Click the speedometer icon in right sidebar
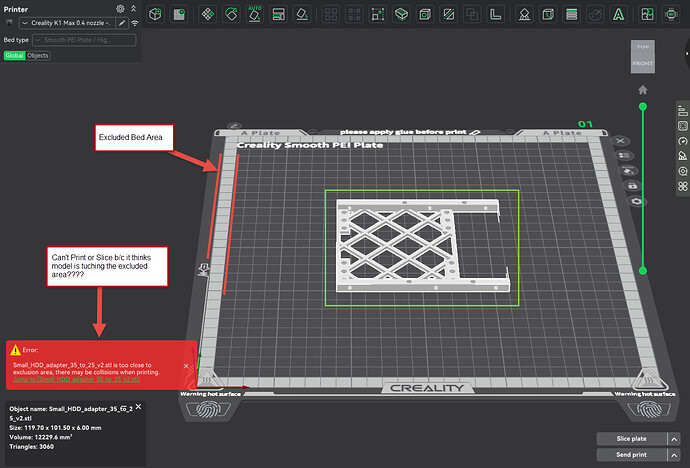This screenshot has height=468, width=690. coord(683,141)
